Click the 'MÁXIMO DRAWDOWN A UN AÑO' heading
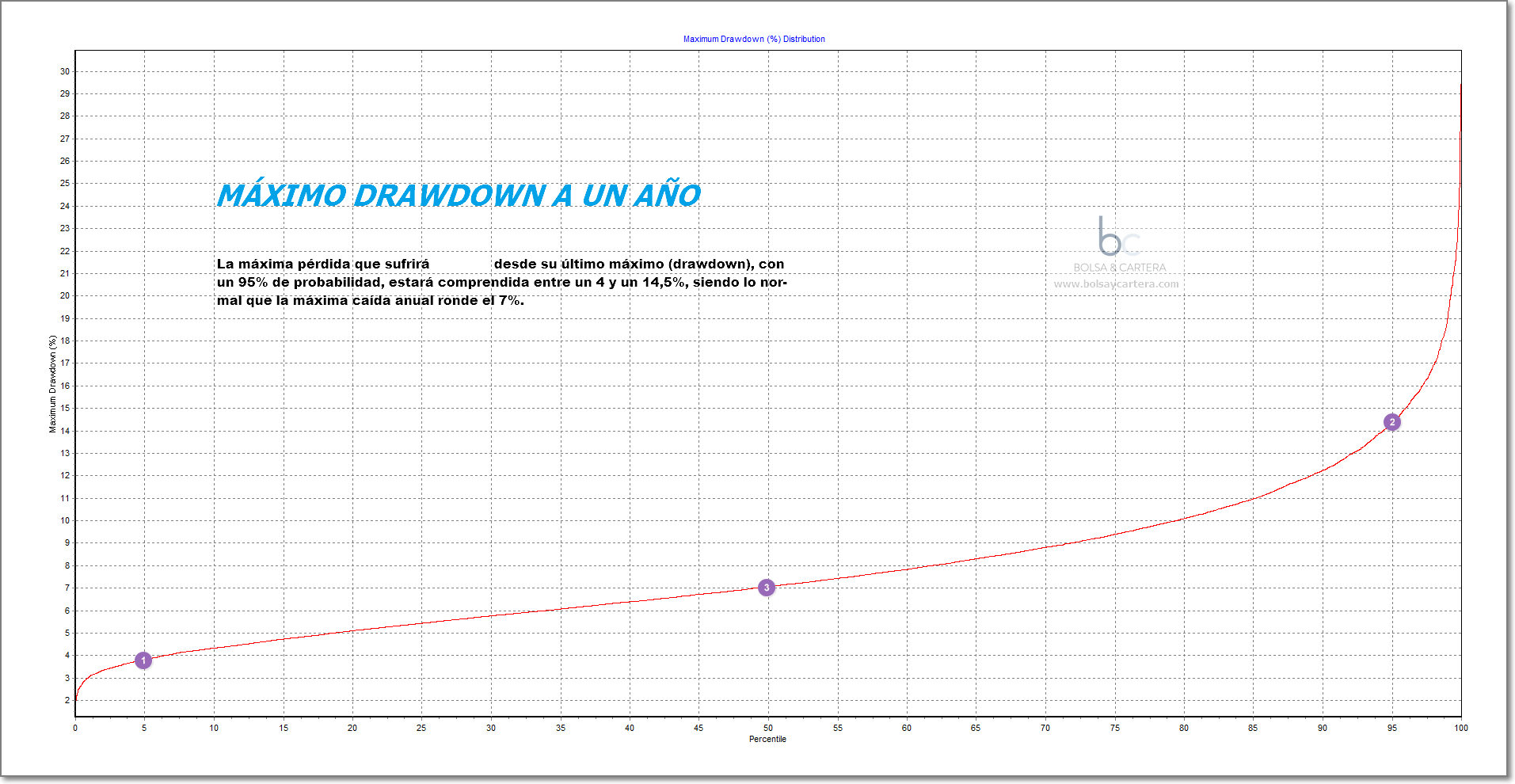The height and width of the screenshot is (784, 1515). (x=459, y=195)
